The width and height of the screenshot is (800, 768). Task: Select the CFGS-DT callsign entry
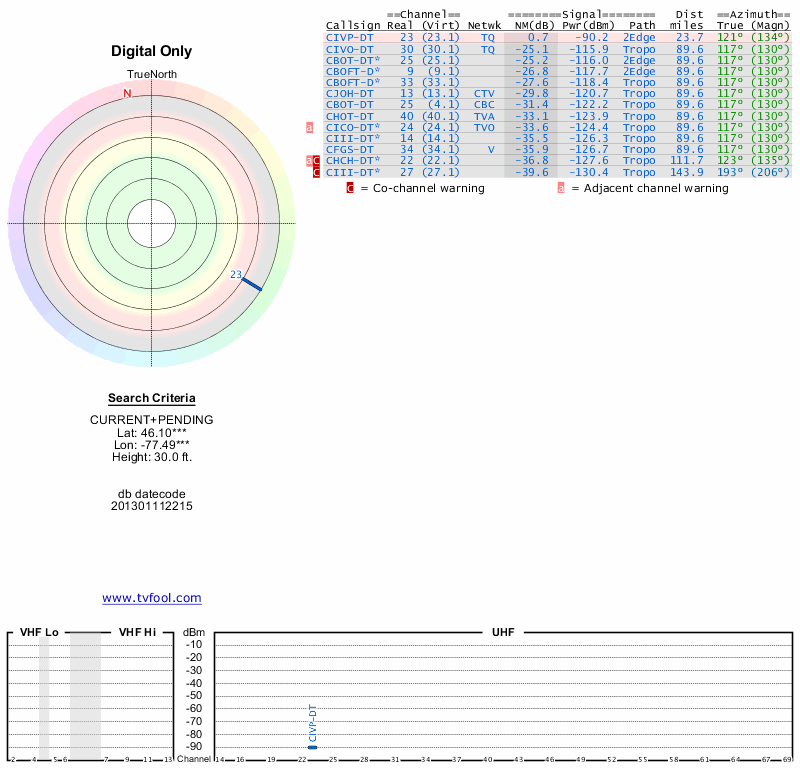349,149
